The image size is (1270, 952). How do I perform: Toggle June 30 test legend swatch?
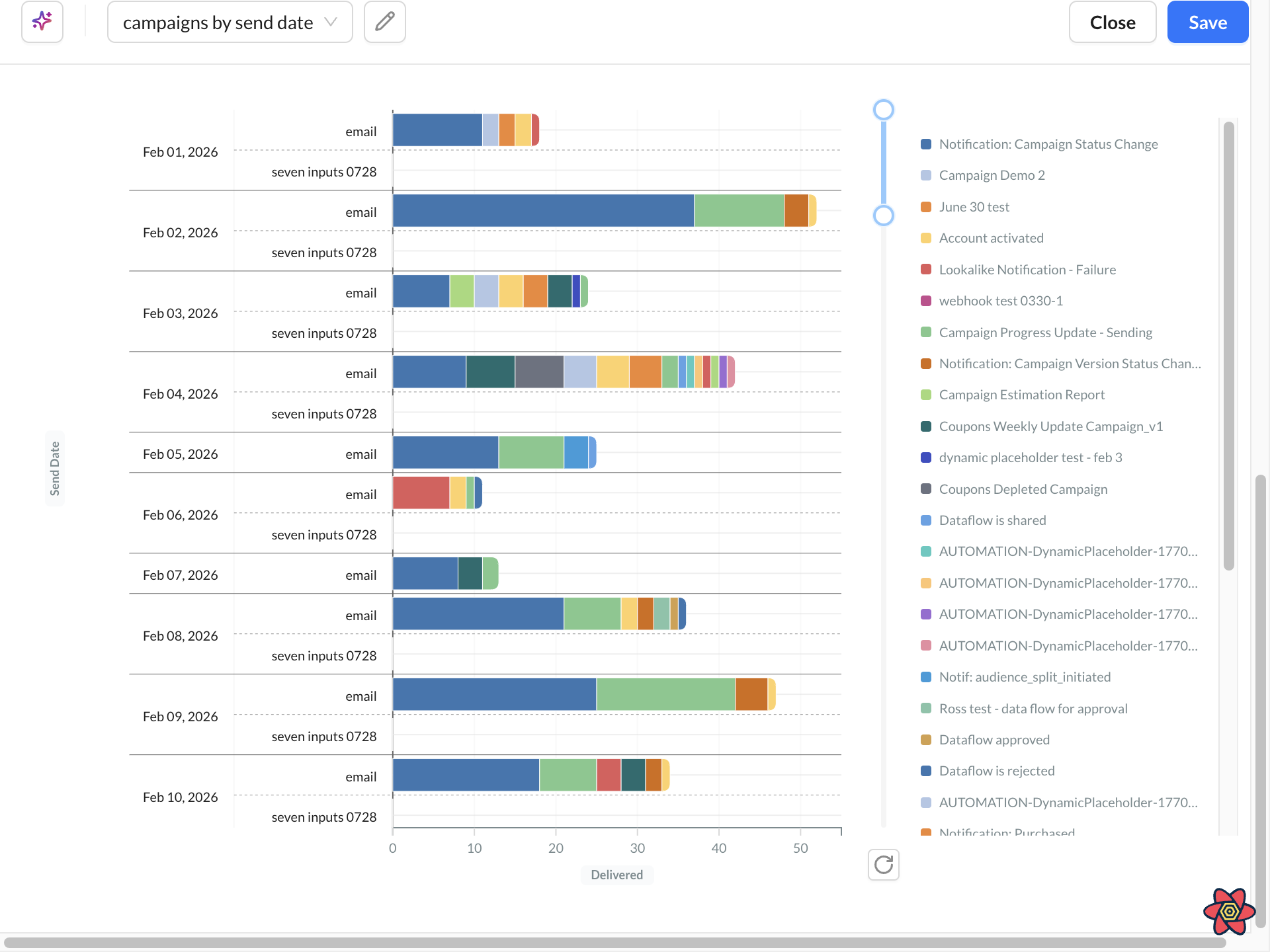(x=926, y=207)
